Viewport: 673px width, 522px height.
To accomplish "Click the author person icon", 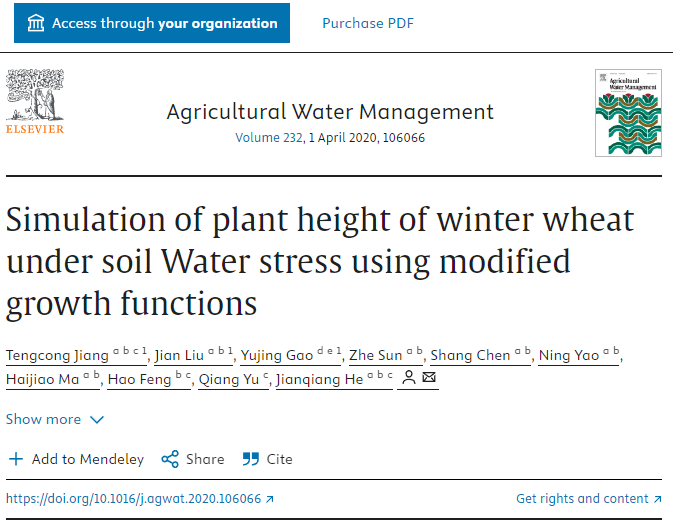I will coord(408,379).
